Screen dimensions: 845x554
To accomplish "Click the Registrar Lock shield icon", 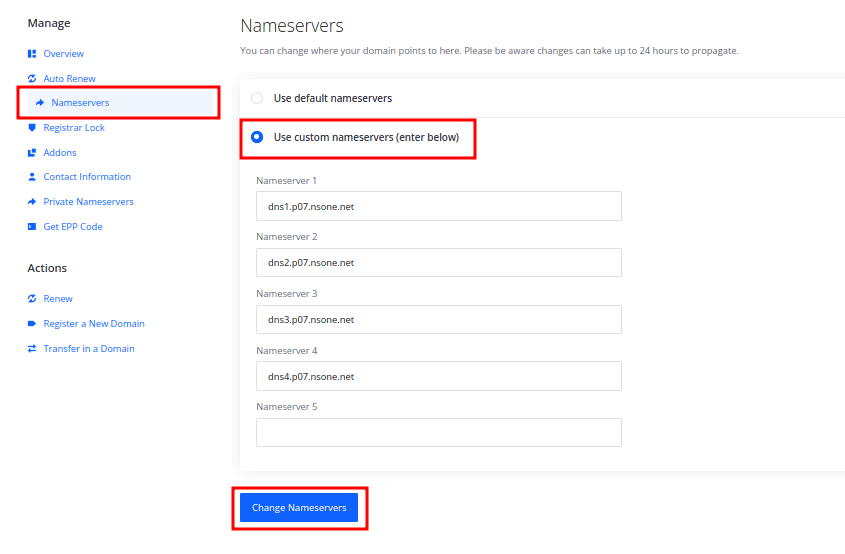I will click(32, 128).
